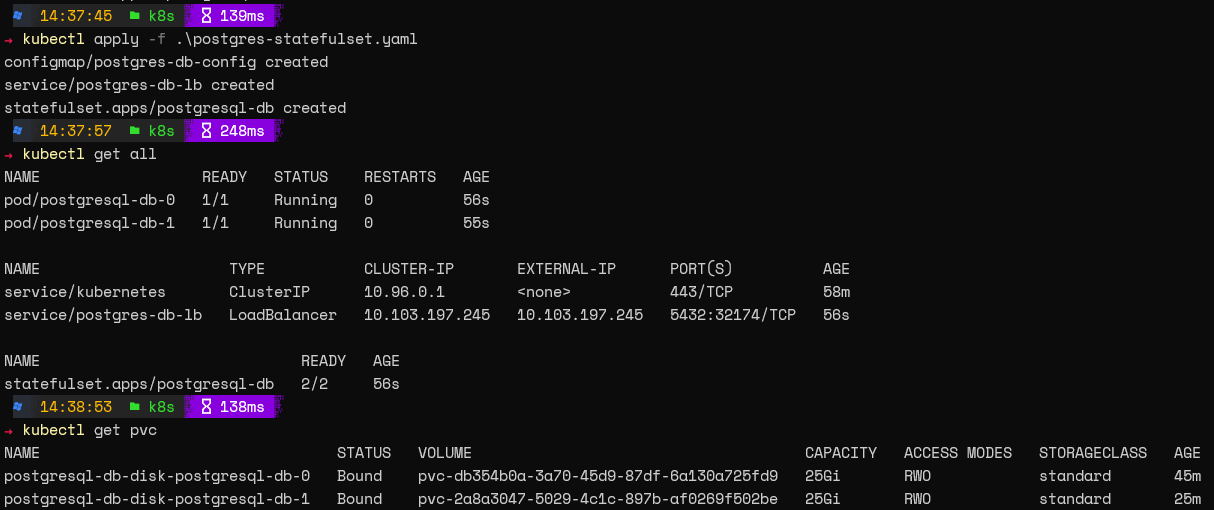Click the red arrow before kubectl apply
The image size is (1214, 510).
[9, 40]
